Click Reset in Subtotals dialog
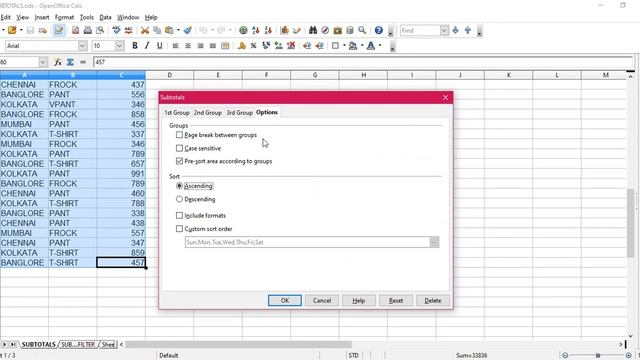This screenshot has height=360, width=640. [x=396, y=300]
